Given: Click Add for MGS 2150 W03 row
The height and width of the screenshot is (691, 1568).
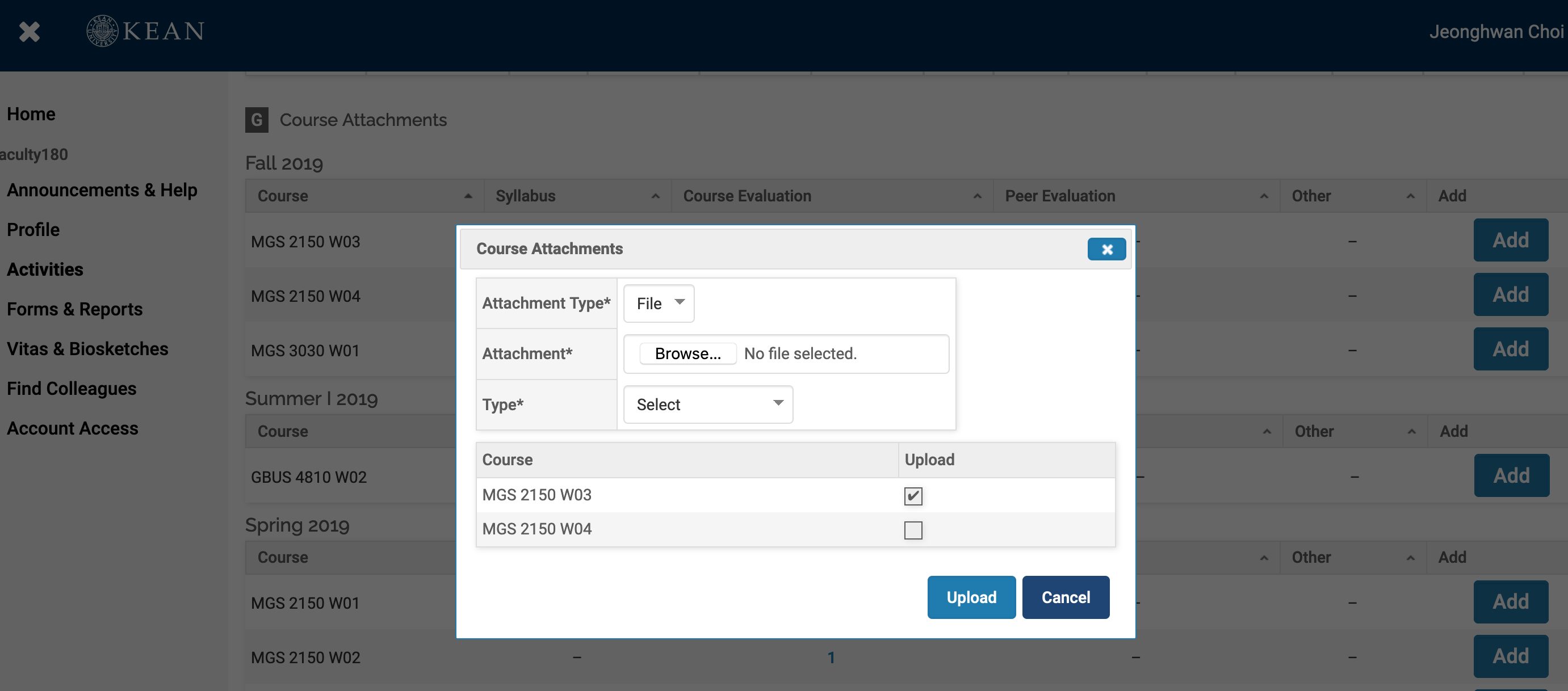Looking at the screenshot, I should tap(1510, 239).
